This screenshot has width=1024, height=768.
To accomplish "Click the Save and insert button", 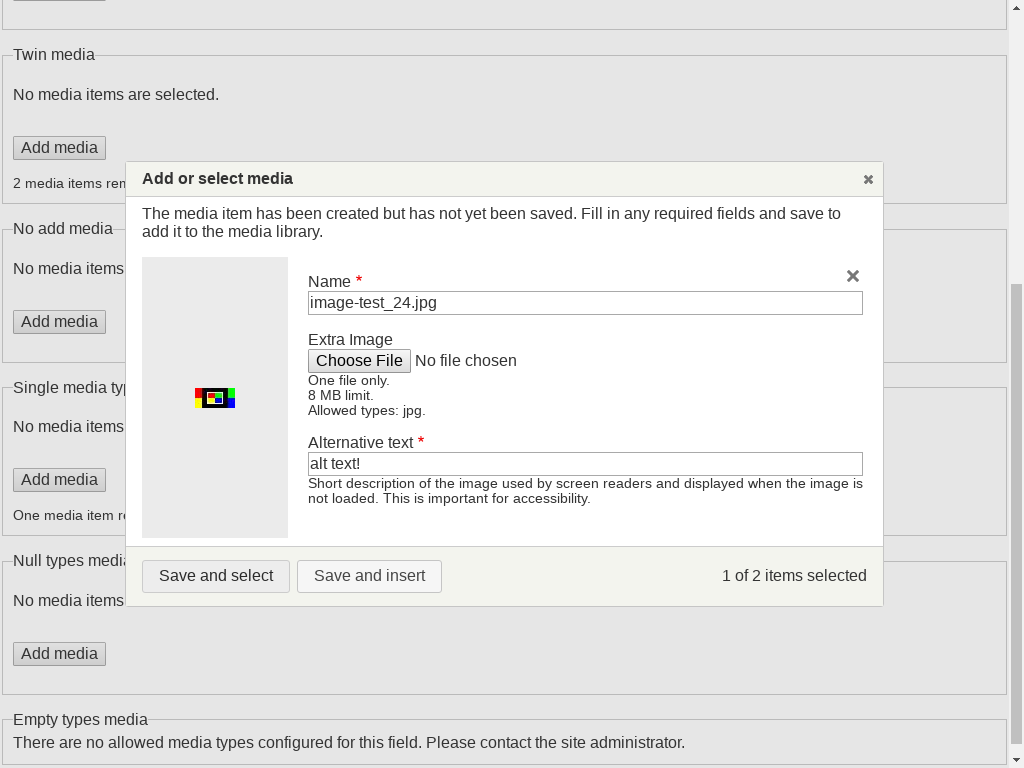I will click(369, 576).
